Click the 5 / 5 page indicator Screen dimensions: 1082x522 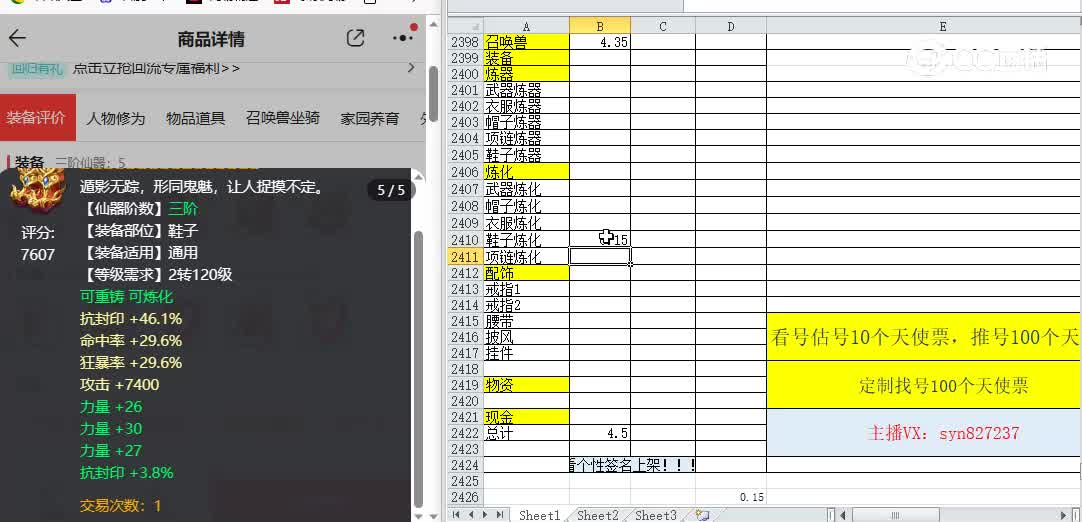coord(391,191)
